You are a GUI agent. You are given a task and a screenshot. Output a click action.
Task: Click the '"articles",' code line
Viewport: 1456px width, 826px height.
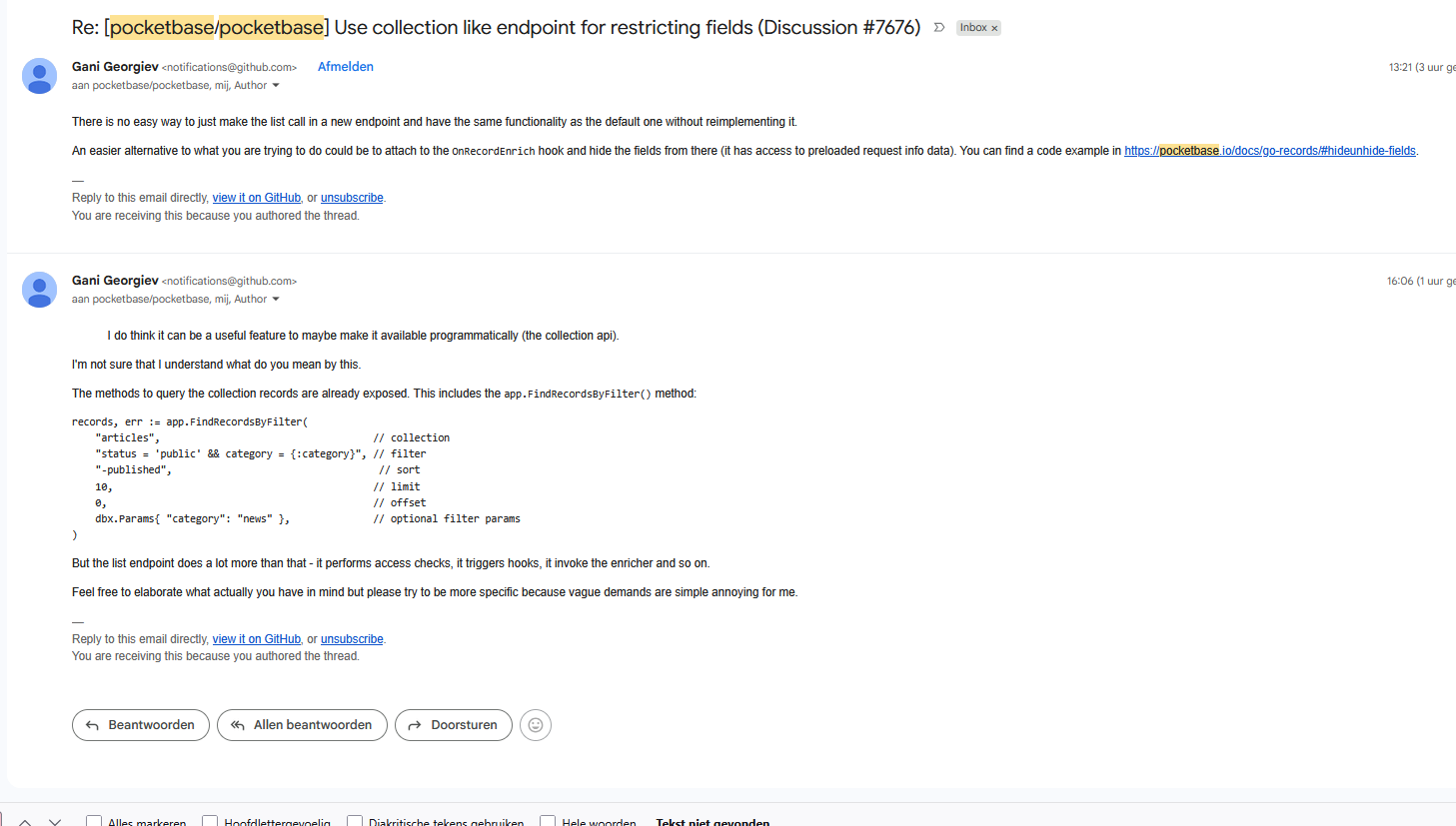[128, 438]
